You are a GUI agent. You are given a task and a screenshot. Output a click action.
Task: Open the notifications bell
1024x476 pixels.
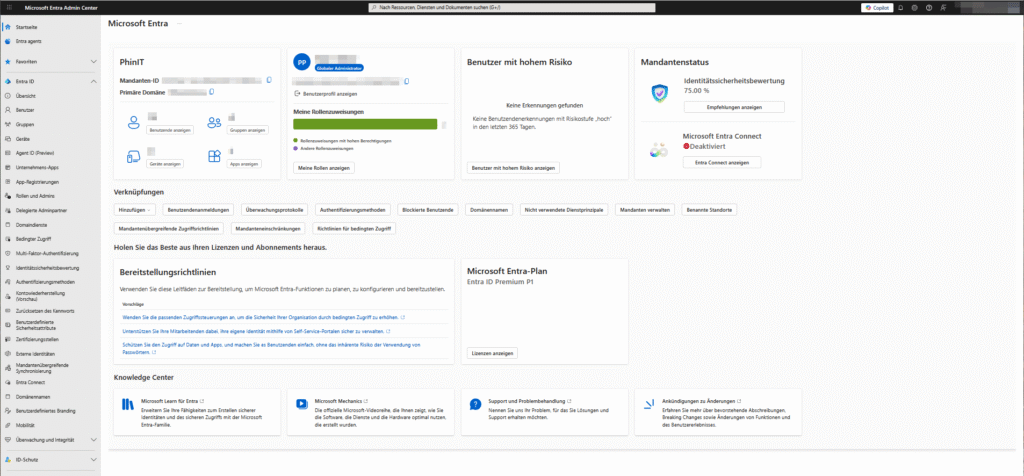(901, 8)
